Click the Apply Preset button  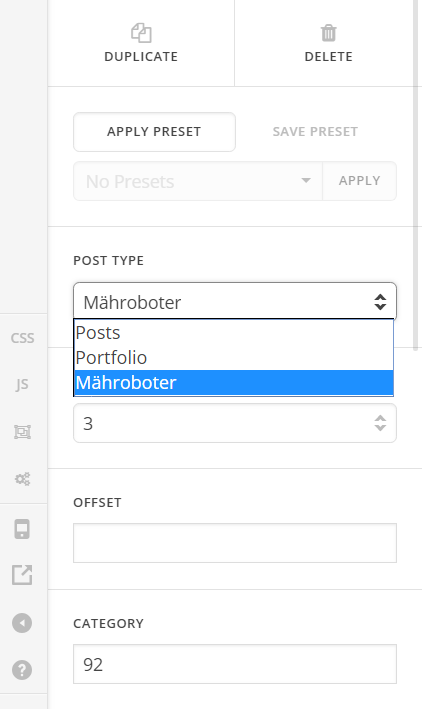[154, 132]
